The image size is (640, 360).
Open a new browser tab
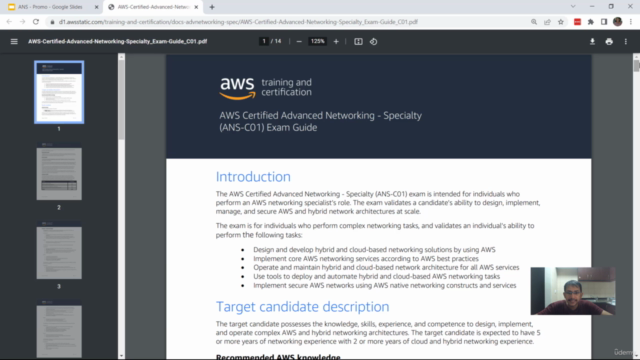[212, 7]
